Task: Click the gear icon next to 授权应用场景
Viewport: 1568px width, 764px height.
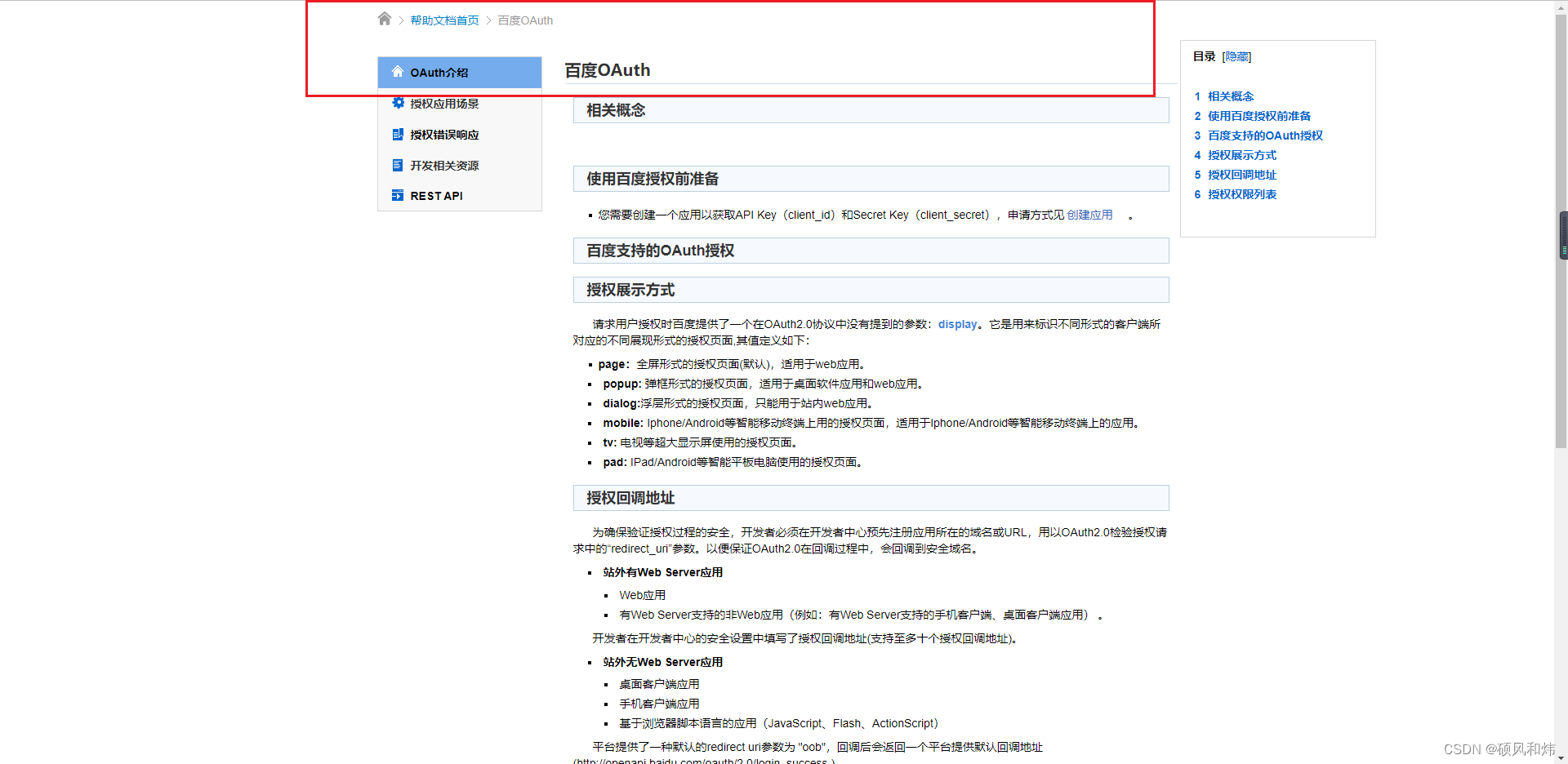Action: point(398,103)
